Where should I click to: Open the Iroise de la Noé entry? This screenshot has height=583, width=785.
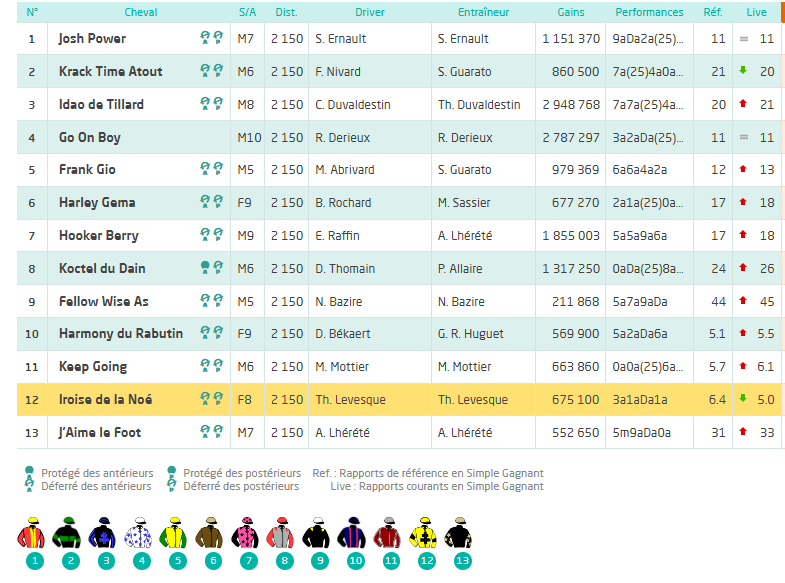pyautogui.click(x=105, y=399)
